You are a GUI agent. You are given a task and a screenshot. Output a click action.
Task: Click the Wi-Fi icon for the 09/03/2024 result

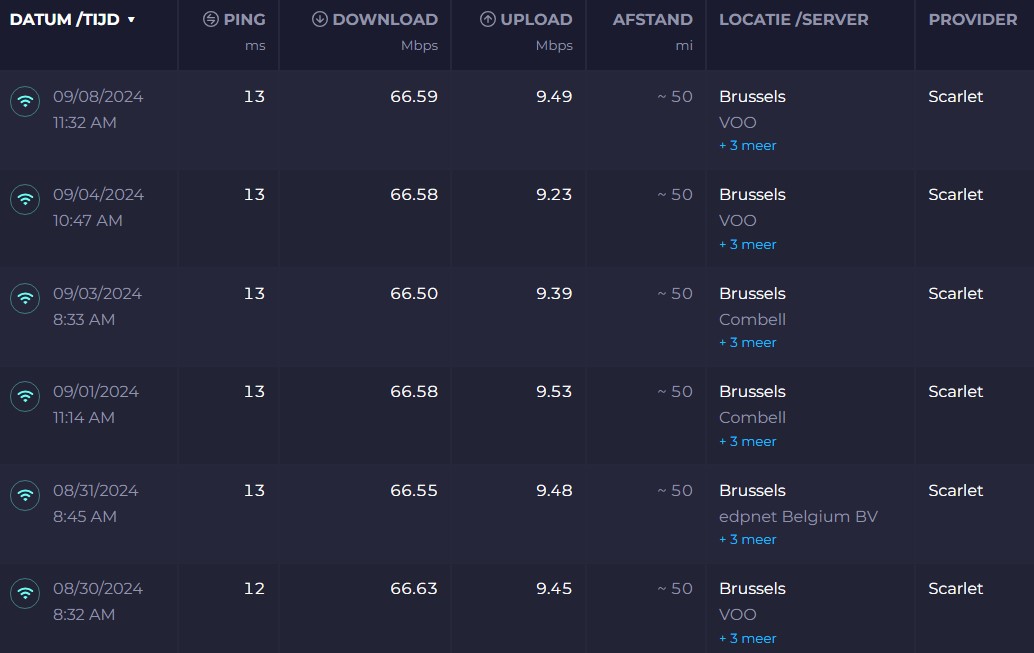[x=25, y=298]
